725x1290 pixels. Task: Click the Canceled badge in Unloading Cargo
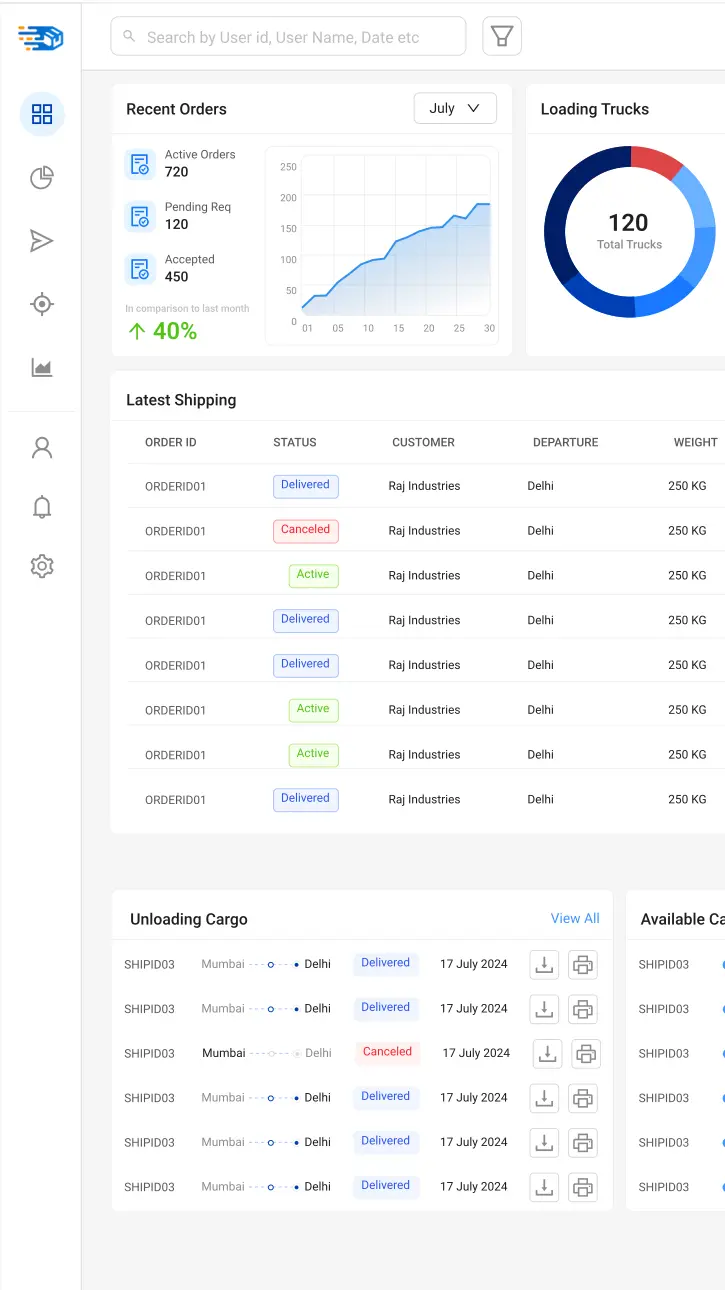click(387, 1052)
